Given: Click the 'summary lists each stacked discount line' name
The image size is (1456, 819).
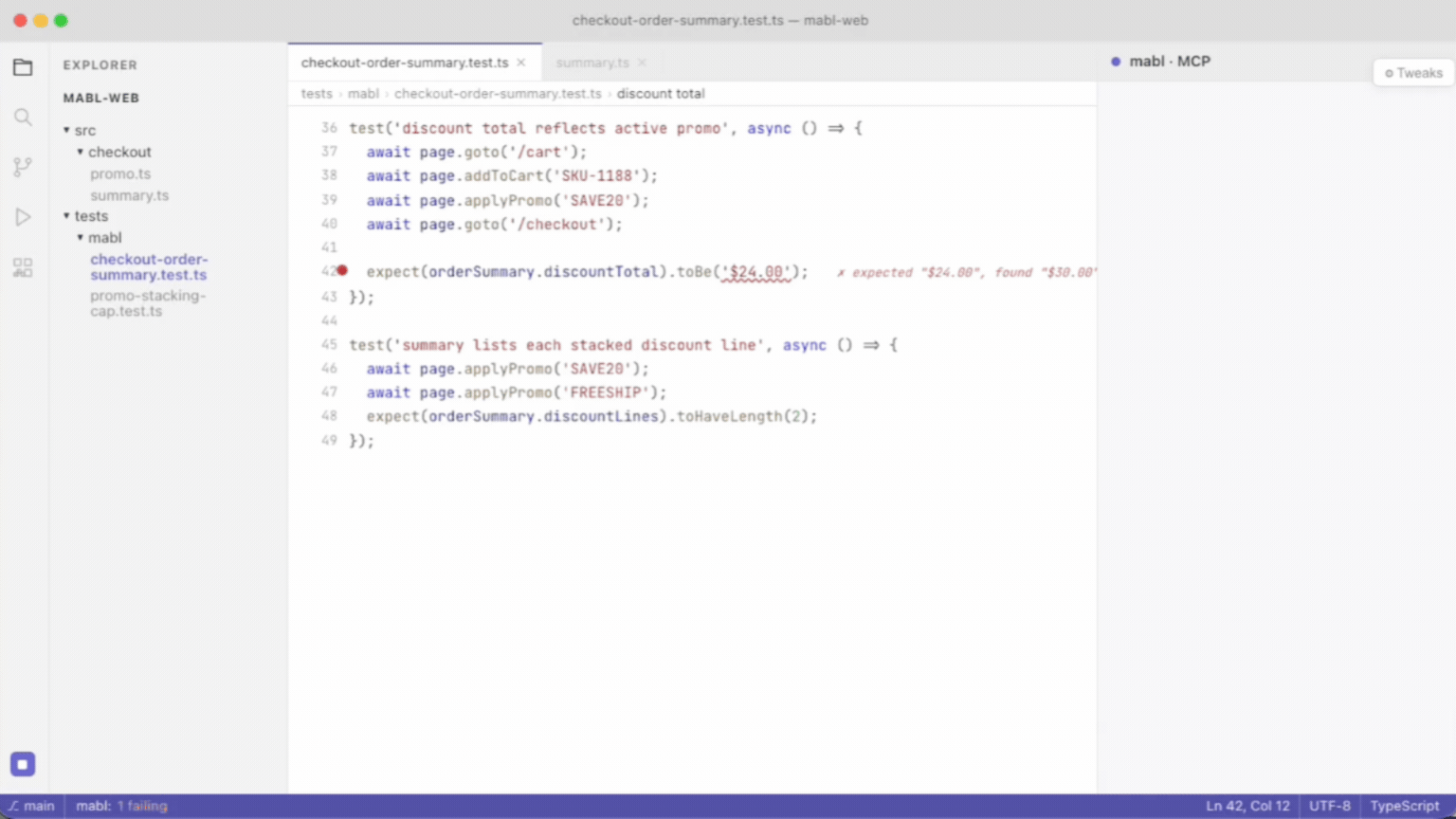Looking at the screenshot, I should coord(579,345).
